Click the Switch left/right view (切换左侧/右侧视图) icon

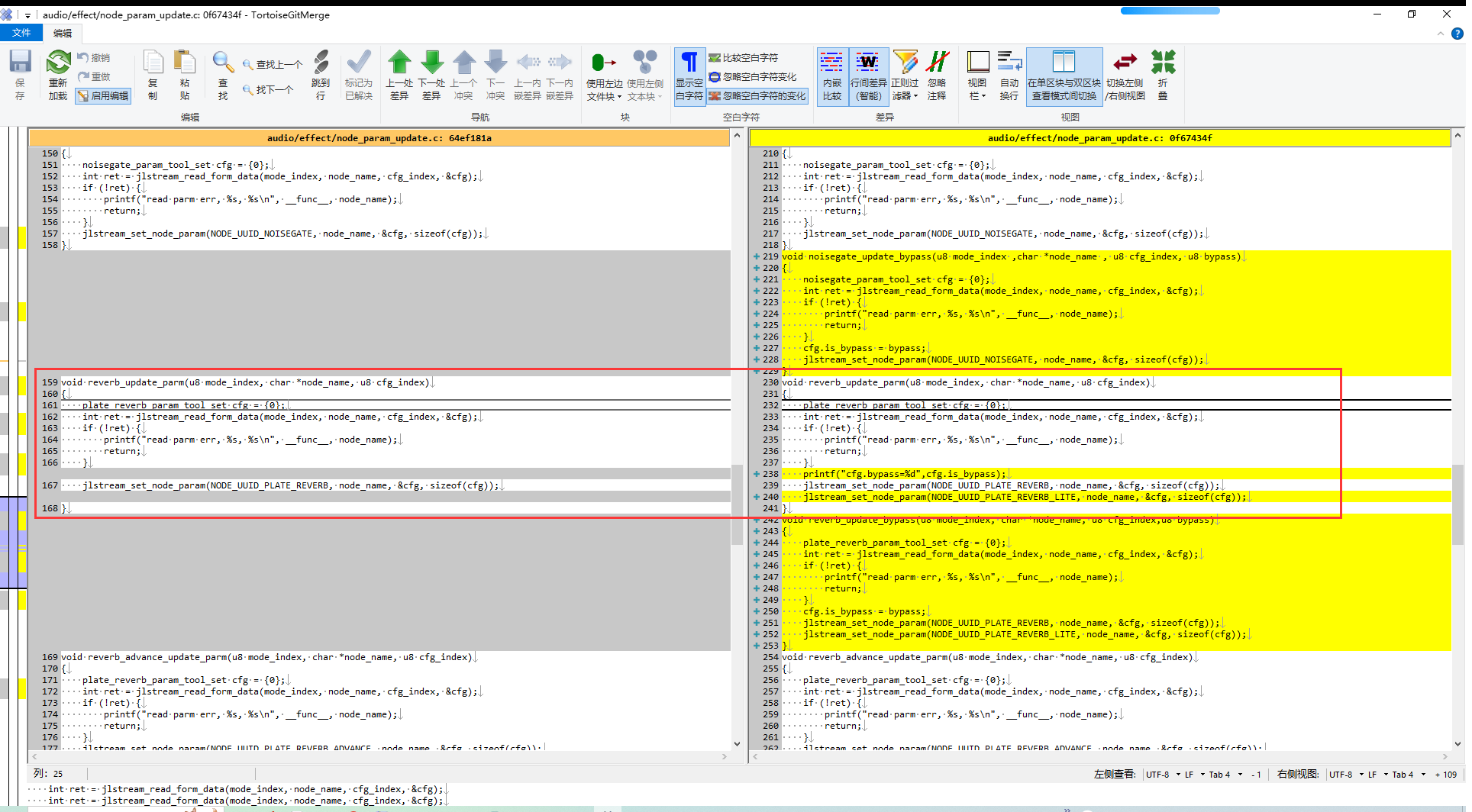1125,75
